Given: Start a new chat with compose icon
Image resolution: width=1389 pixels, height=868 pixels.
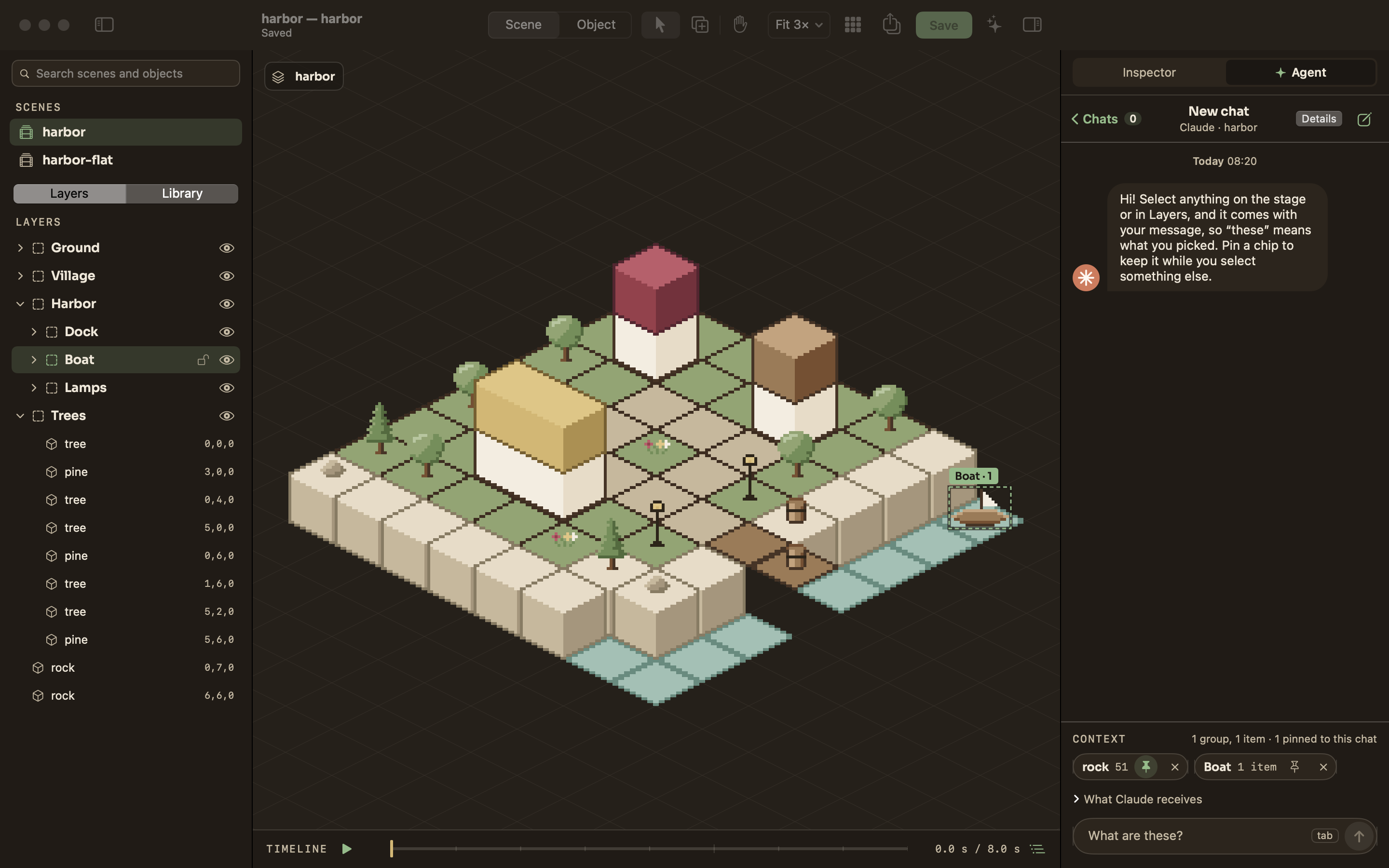Looking at the screenshot, I should pos(1364,119).
